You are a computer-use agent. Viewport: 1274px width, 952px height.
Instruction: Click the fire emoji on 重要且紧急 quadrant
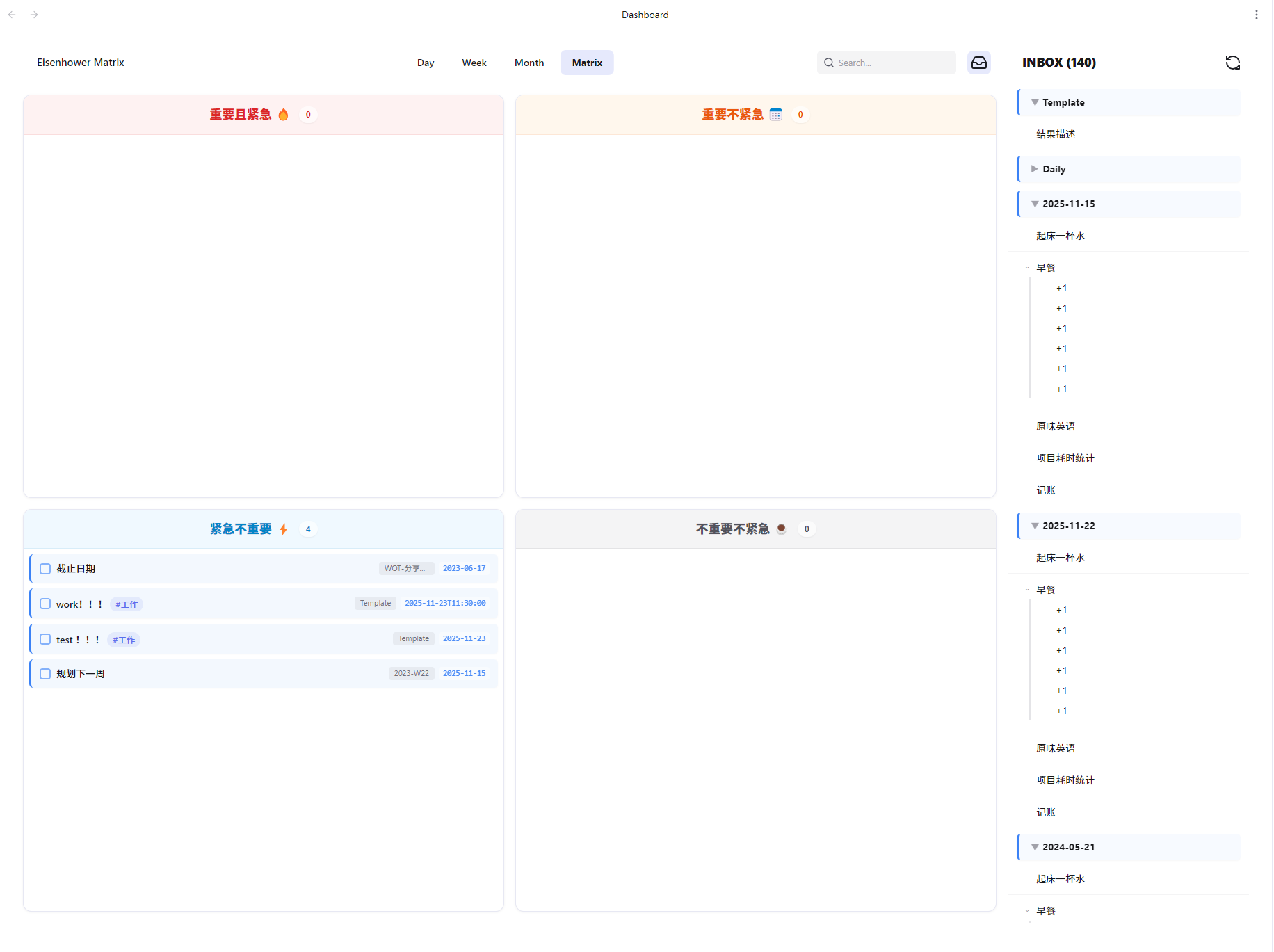(283, 114)
